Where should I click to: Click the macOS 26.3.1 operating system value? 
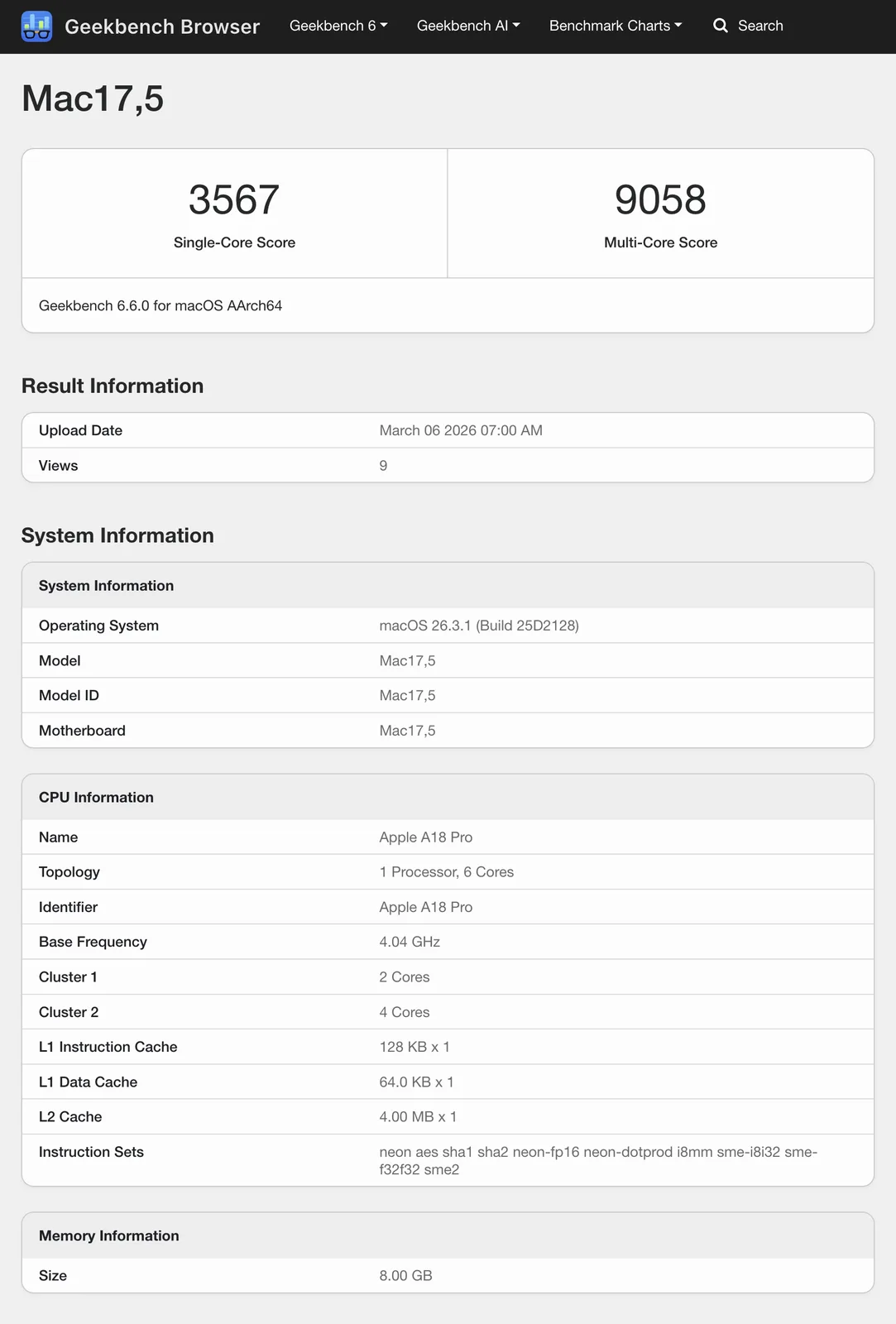click(x=479, y=626)
